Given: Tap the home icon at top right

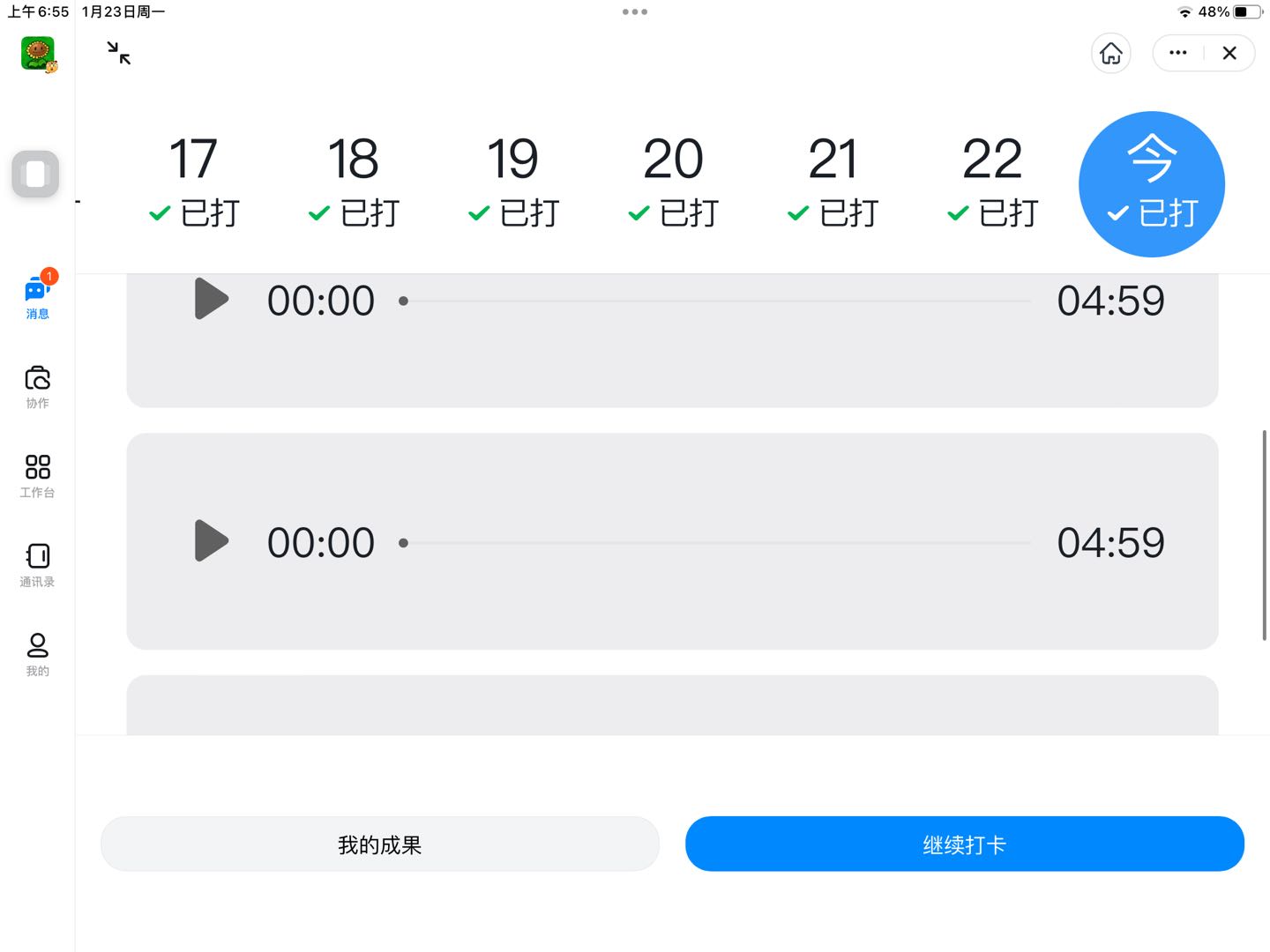Looking at the screenshot, I should pyautogui.click(x=1111, y=53).
